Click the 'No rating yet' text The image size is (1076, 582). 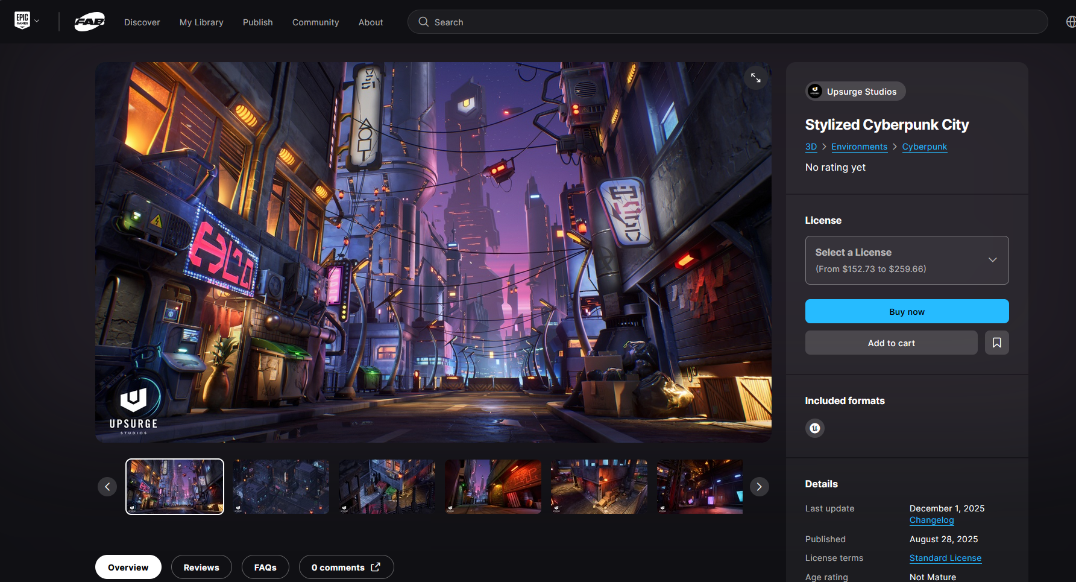835,167
